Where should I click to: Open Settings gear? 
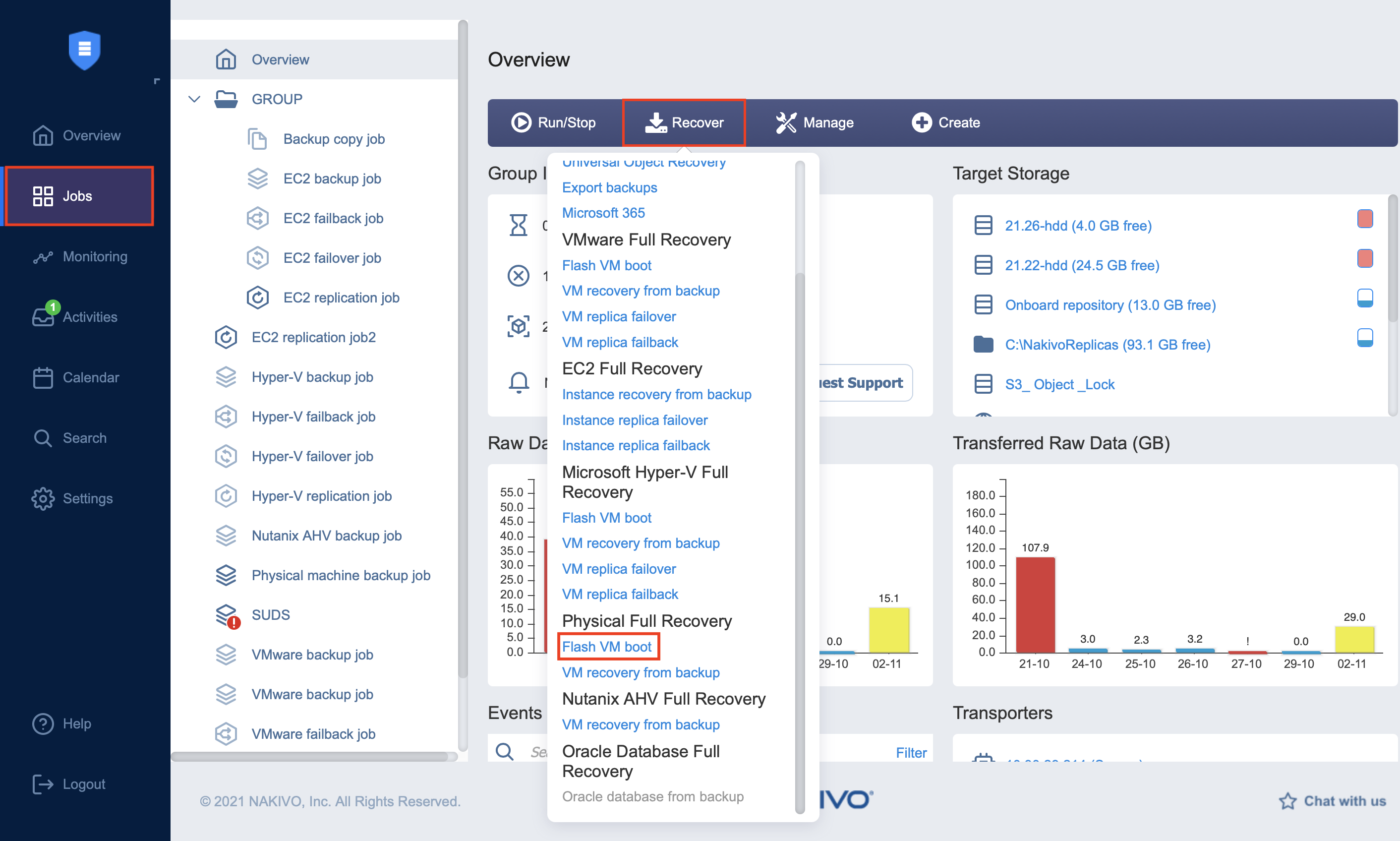point(43,498)
